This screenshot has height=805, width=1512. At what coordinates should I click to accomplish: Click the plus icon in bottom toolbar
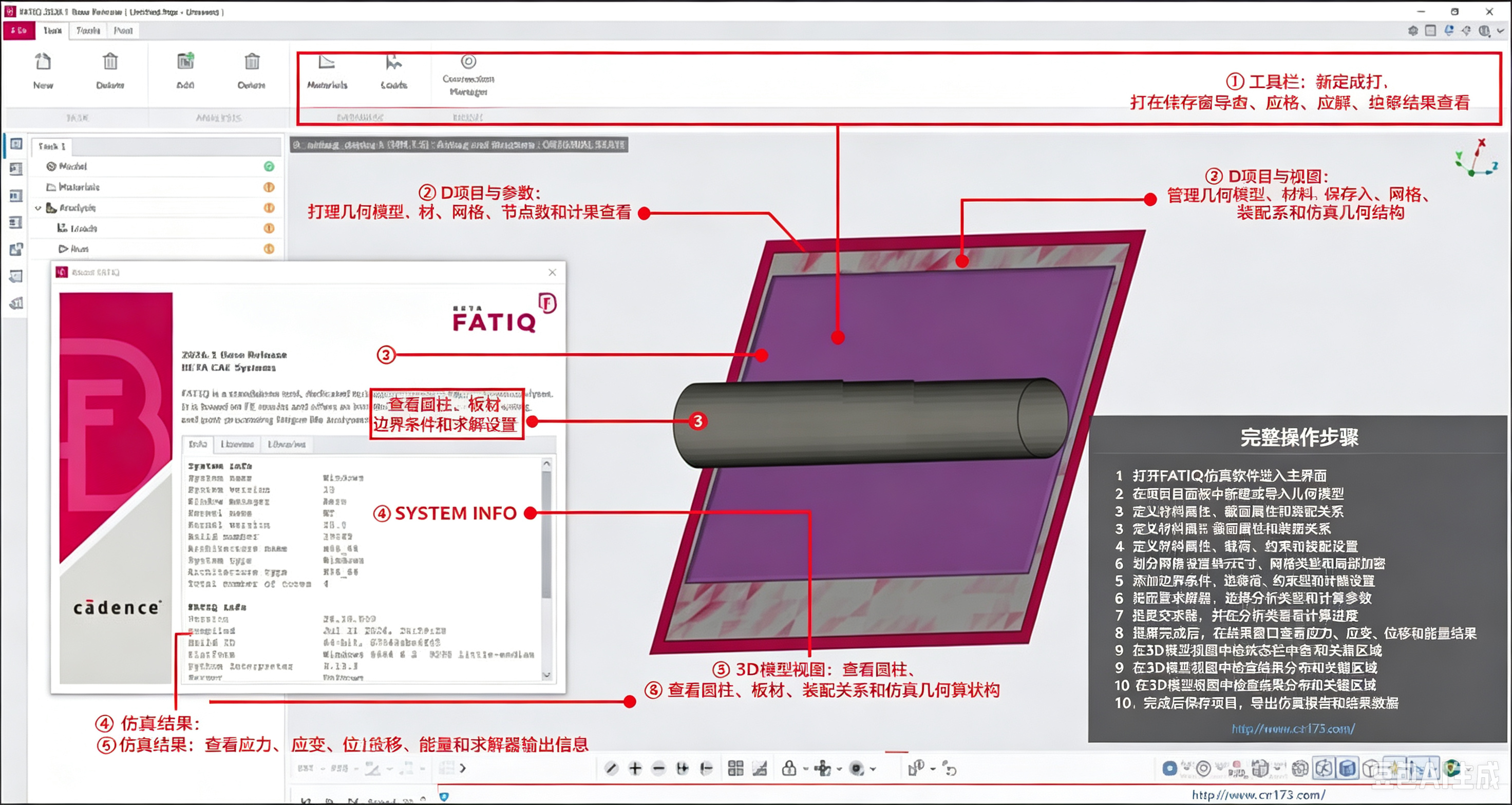click(635, 768)
